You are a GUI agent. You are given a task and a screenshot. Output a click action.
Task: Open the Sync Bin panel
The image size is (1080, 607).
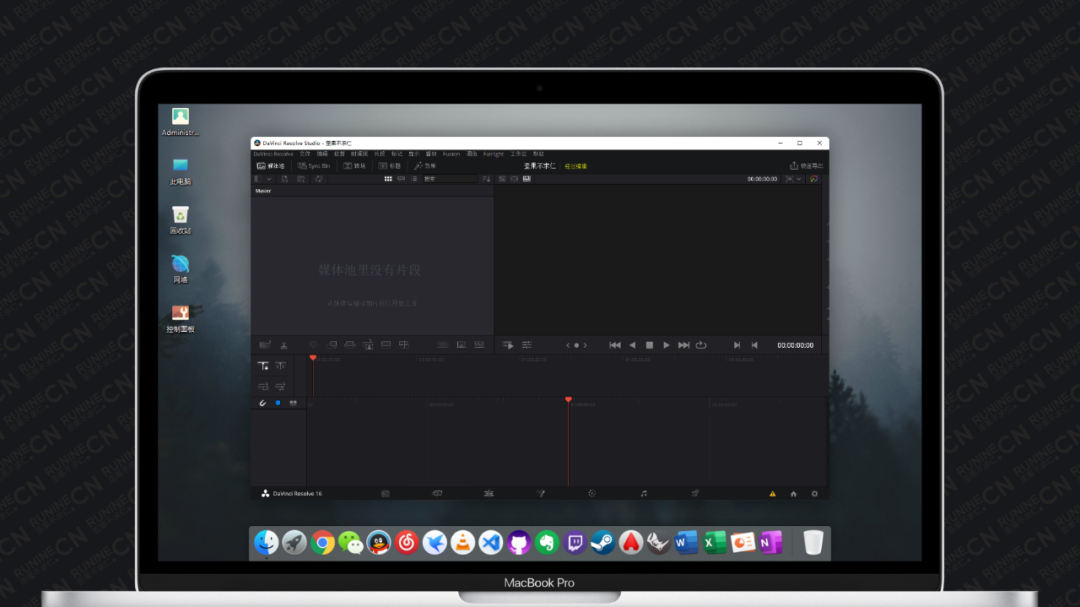point(314,165)
